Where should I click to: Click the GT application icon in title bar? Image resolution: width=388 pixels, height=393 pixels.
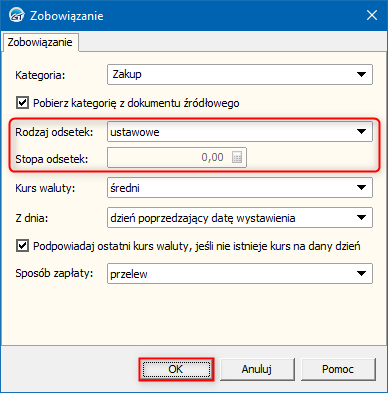16,15
